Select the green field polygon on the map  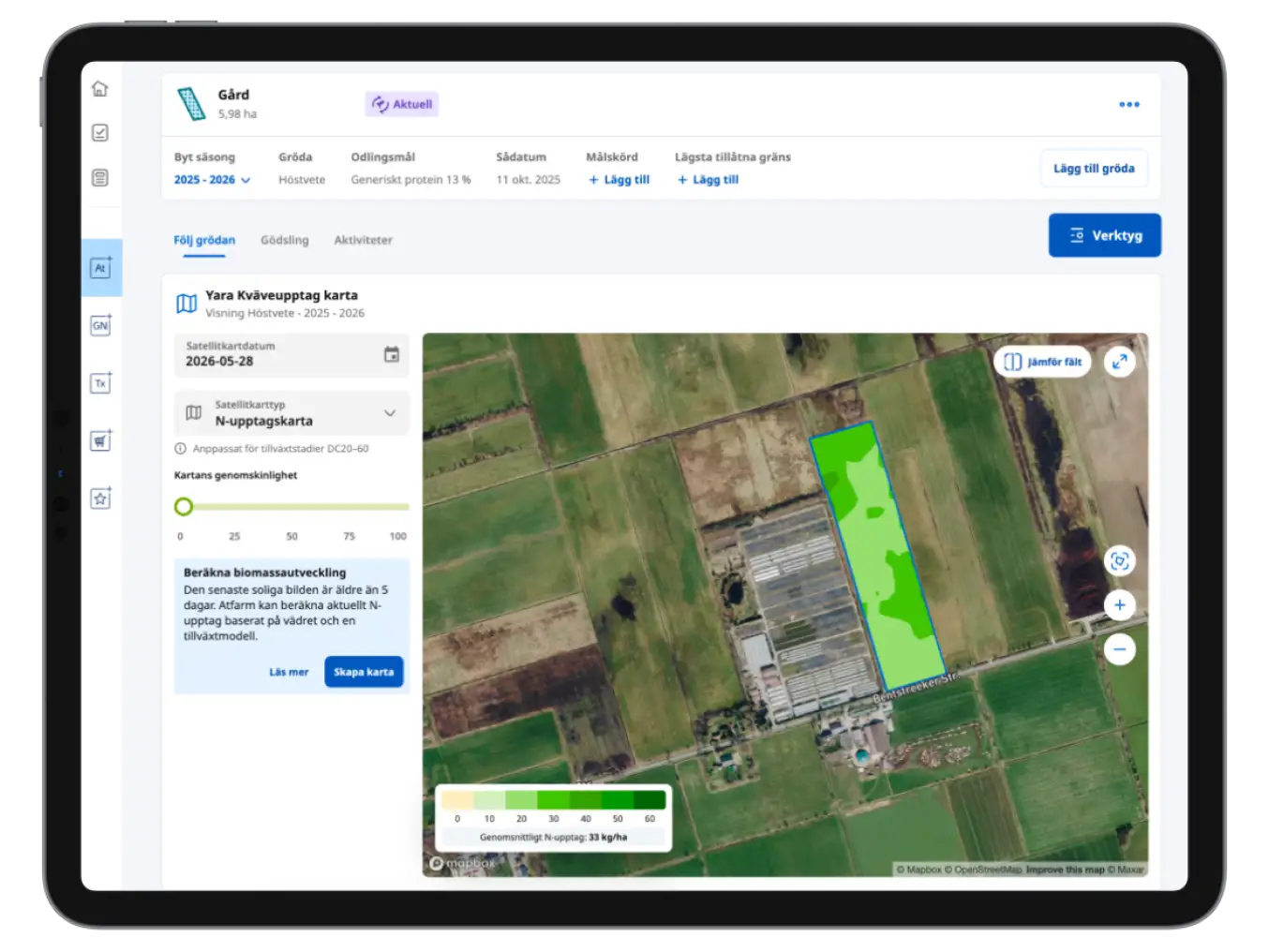pyautogui.click(x=877, y=556)
